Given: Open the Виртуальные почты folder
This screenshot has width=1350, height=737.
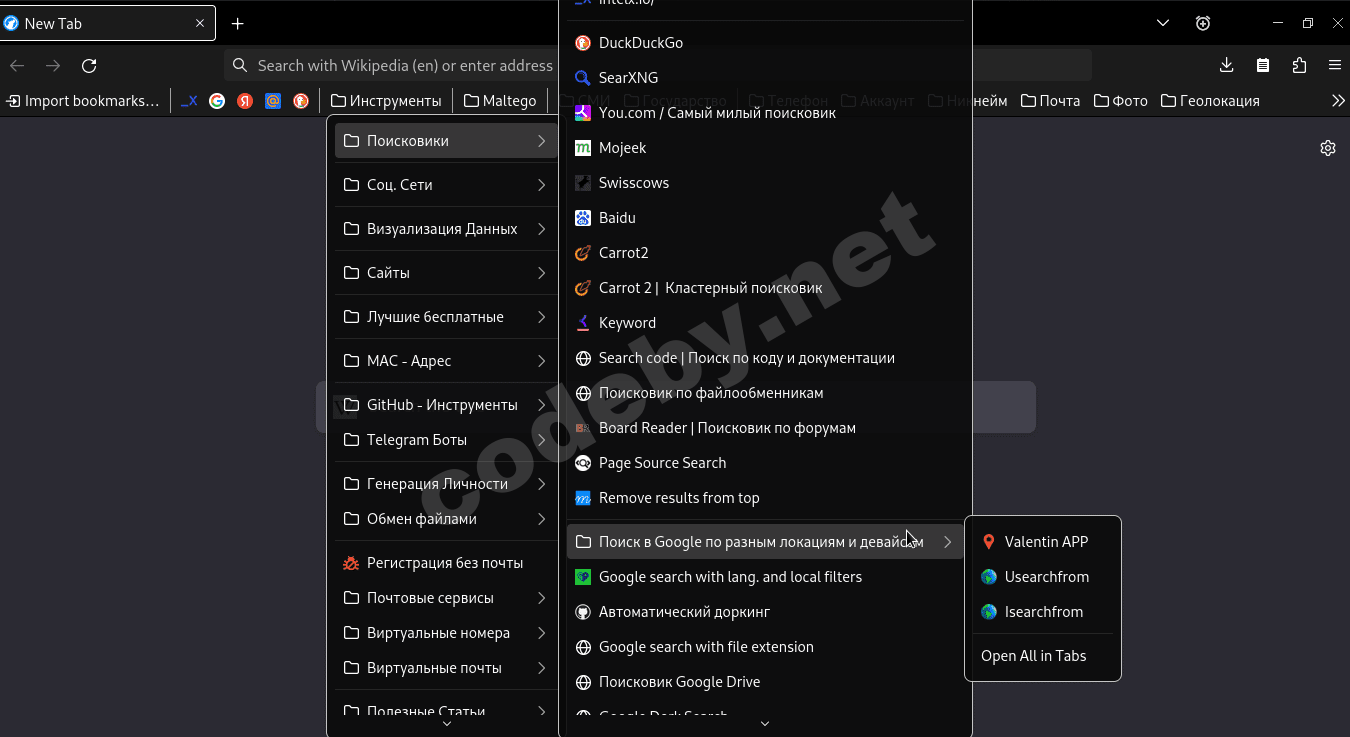Looking at the screenshot, I should click(x=445, y=668).
